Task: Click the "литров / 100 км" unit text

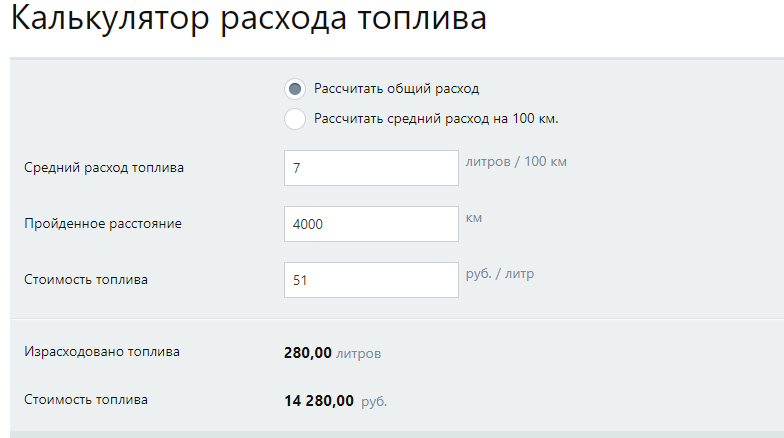Action: (516, 161)
